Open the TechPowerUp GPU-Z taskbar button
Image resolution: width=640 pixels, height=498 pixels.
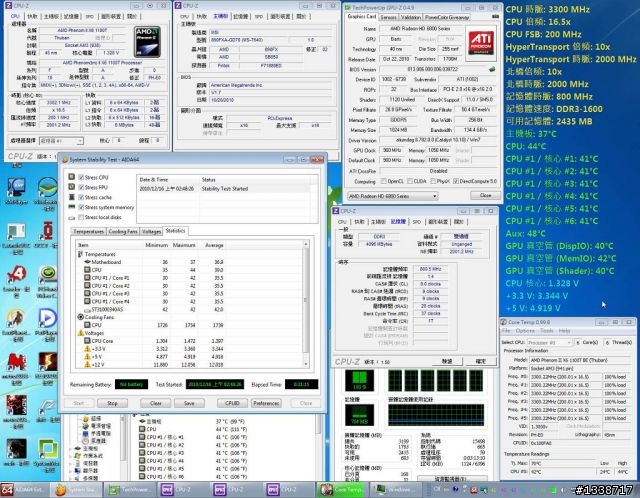pyautogui.click(x=129, y=489)
